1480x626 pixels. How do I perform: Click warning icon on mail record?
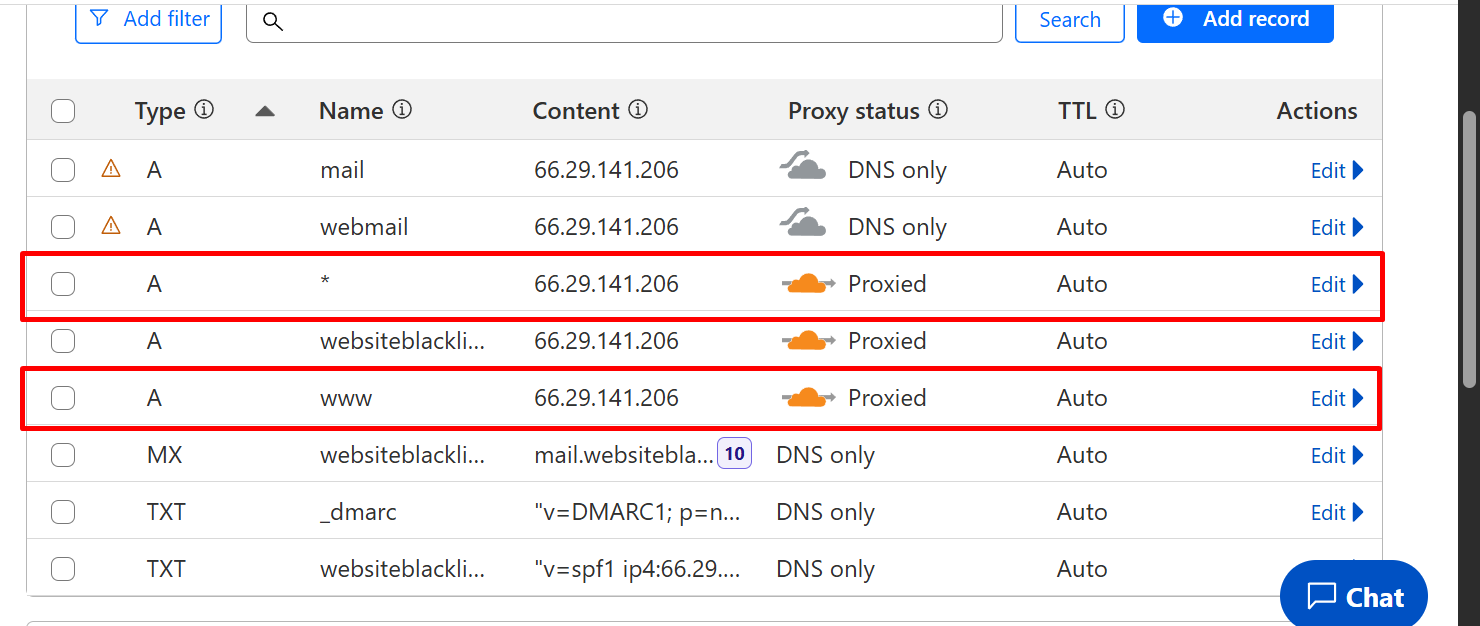(111, 169)
